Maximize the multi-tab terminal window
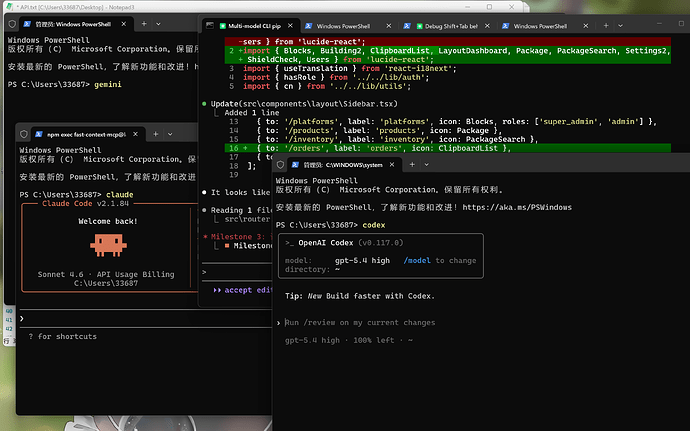Viewport: 690px width, 431px height. [681, 23]
